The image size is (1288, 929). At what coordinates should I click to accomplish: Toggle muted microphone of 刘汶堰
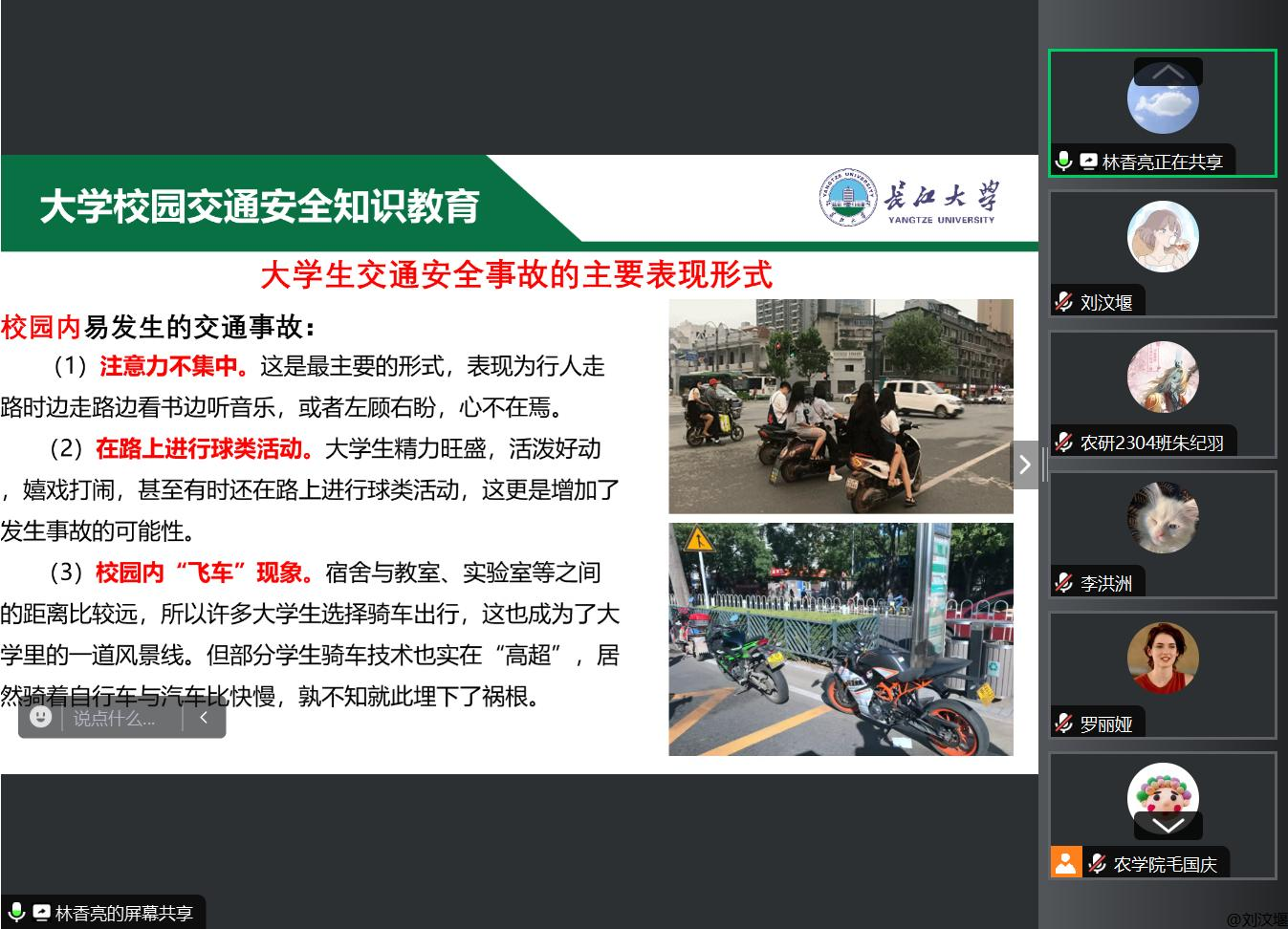coord(1064,302)
